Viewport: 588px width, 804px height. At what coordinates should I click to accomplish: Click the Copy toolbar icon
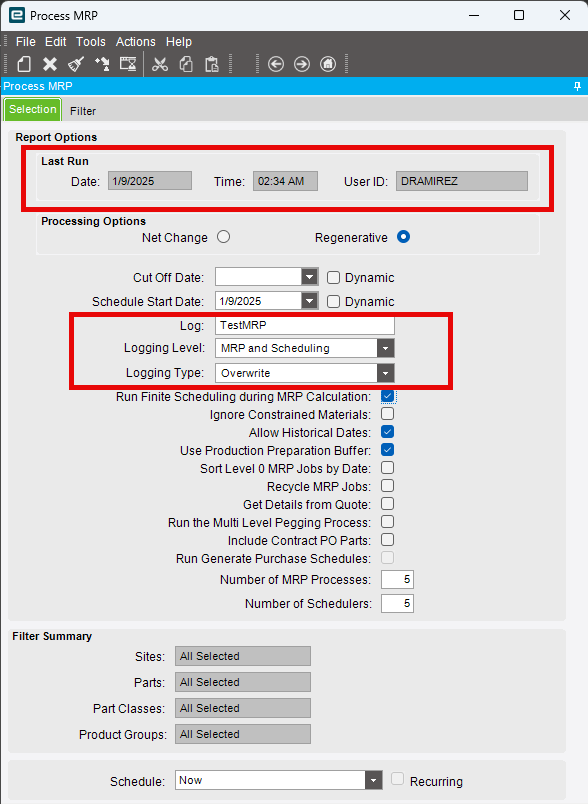coord(186,64)
